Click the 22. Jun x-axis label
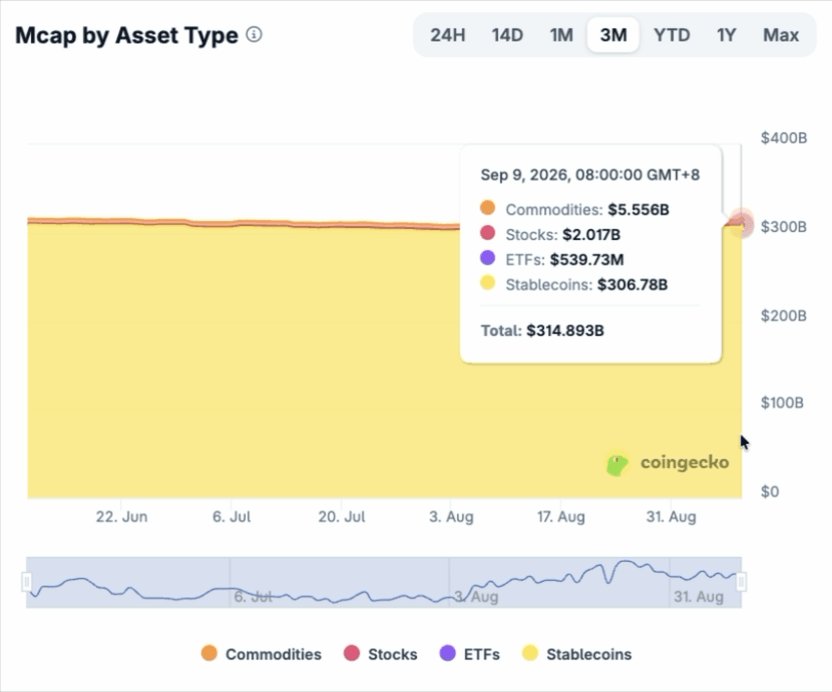 (122, 516)
